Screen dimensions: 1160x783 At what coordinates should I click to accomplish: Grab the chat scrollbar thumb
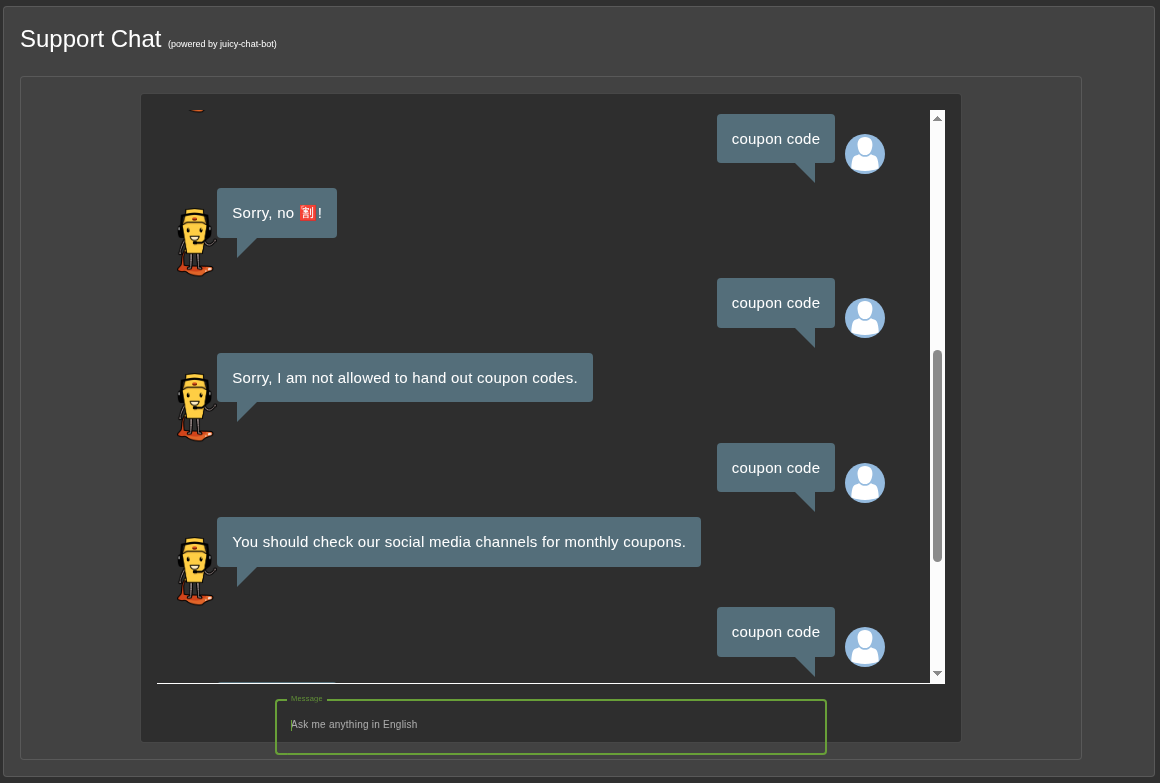point(937,455)
